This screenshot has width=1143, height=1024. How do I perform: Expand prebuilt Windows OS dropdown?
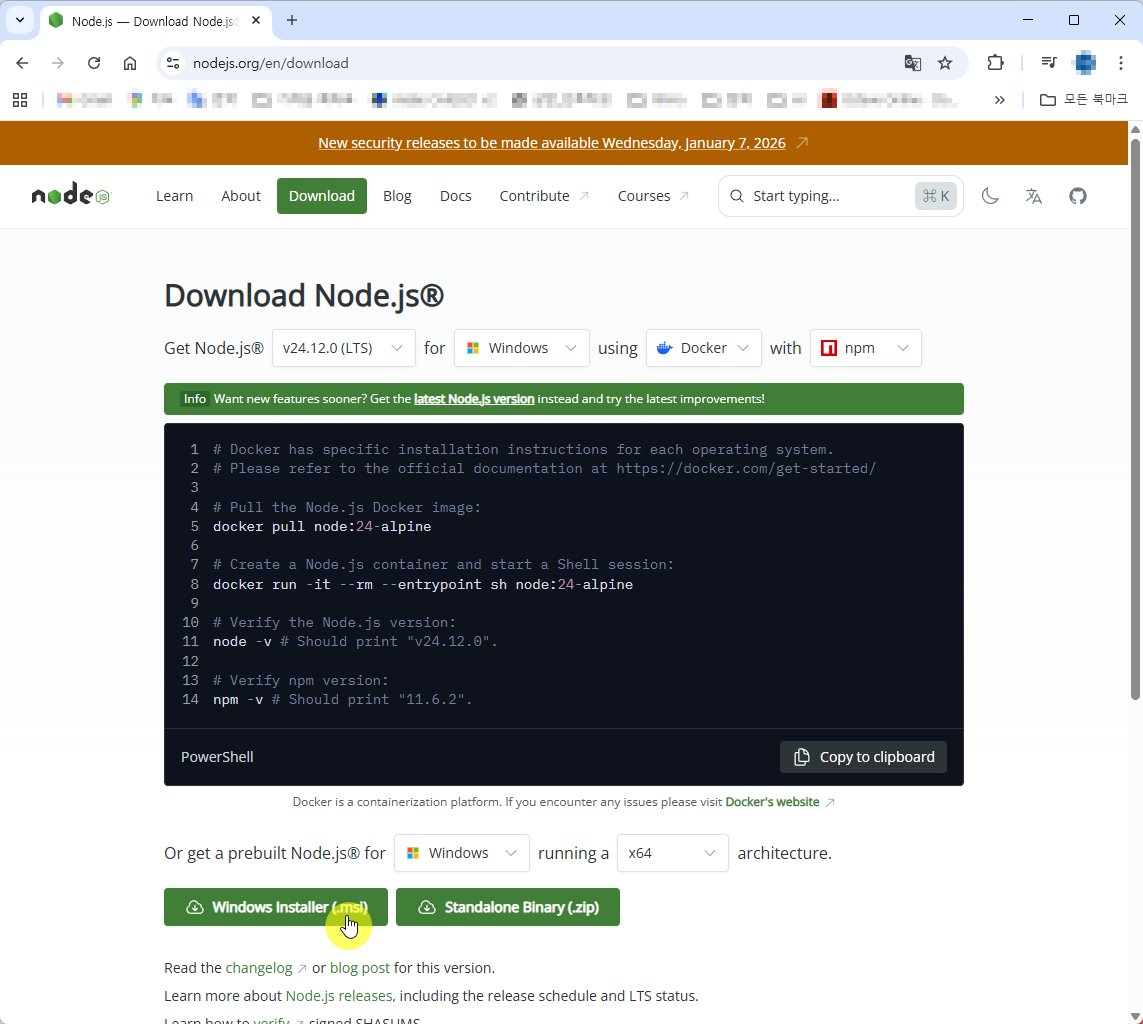pyautogui.click(x=461, y=853)
